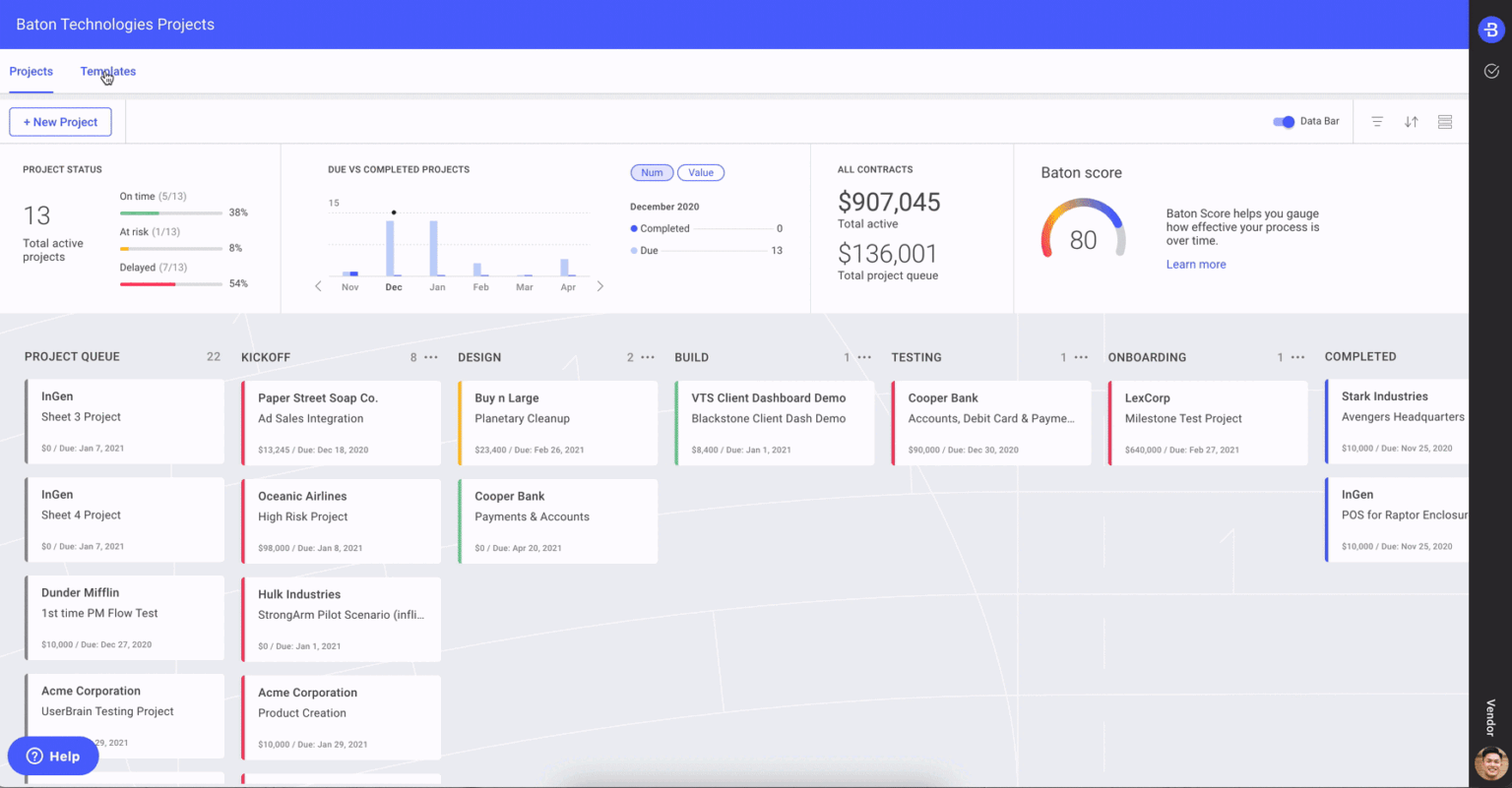Viewport: 1512px width, 788px height.
Task: Open the filter icon in toolbar
Action: tap(1377, 122)
